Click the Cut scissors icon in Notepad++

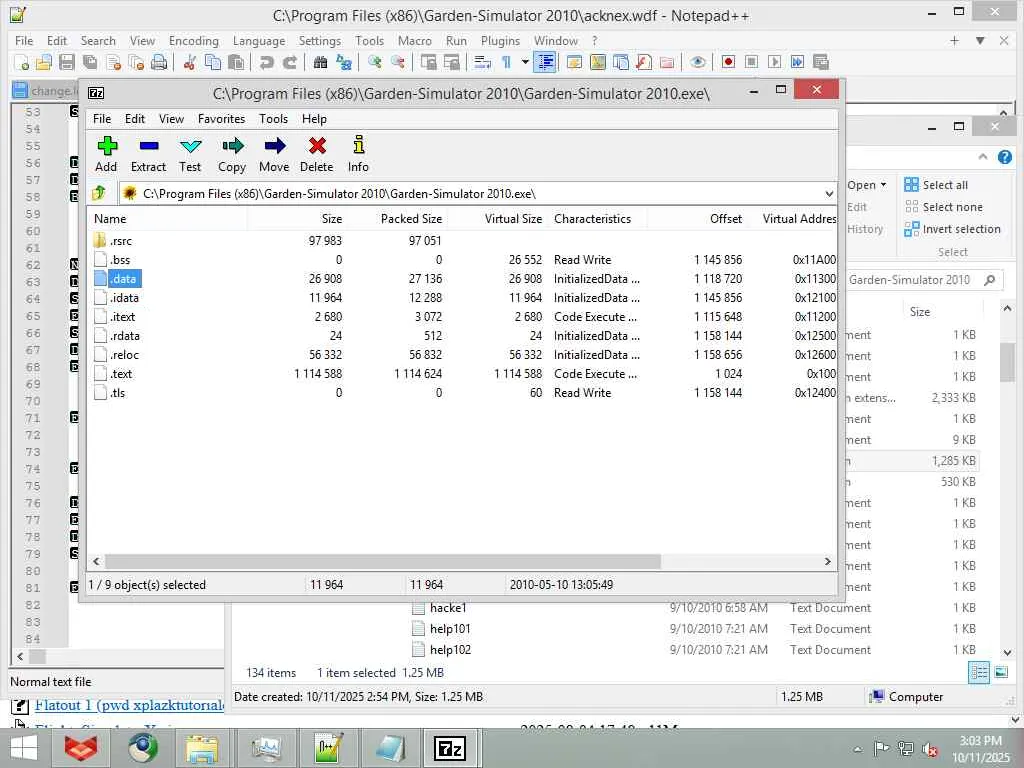[x=189, y=62]
